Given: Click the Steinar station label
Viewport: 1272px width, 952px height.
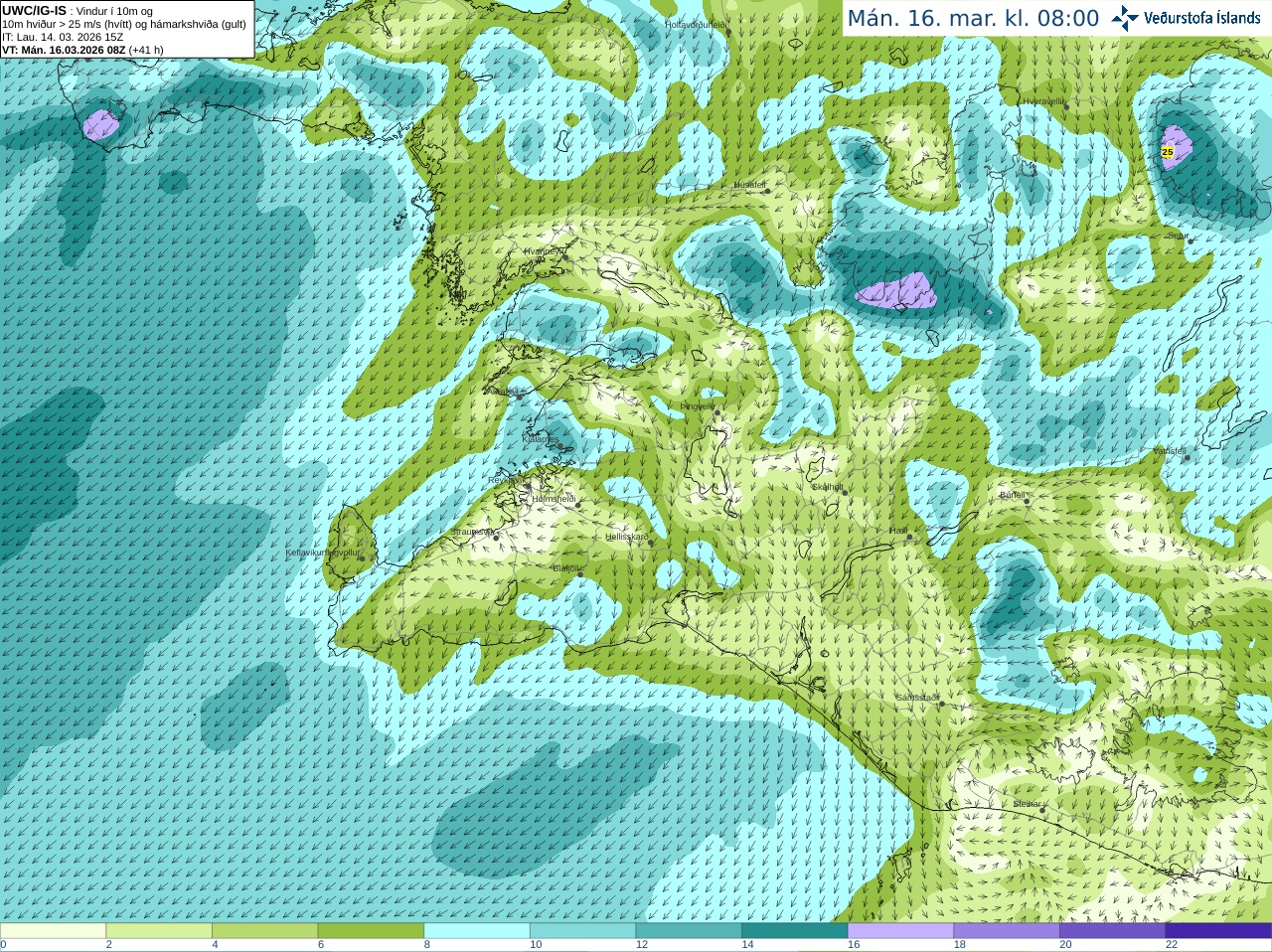Looking at the screenshot, I should (x=1026, y=804).
